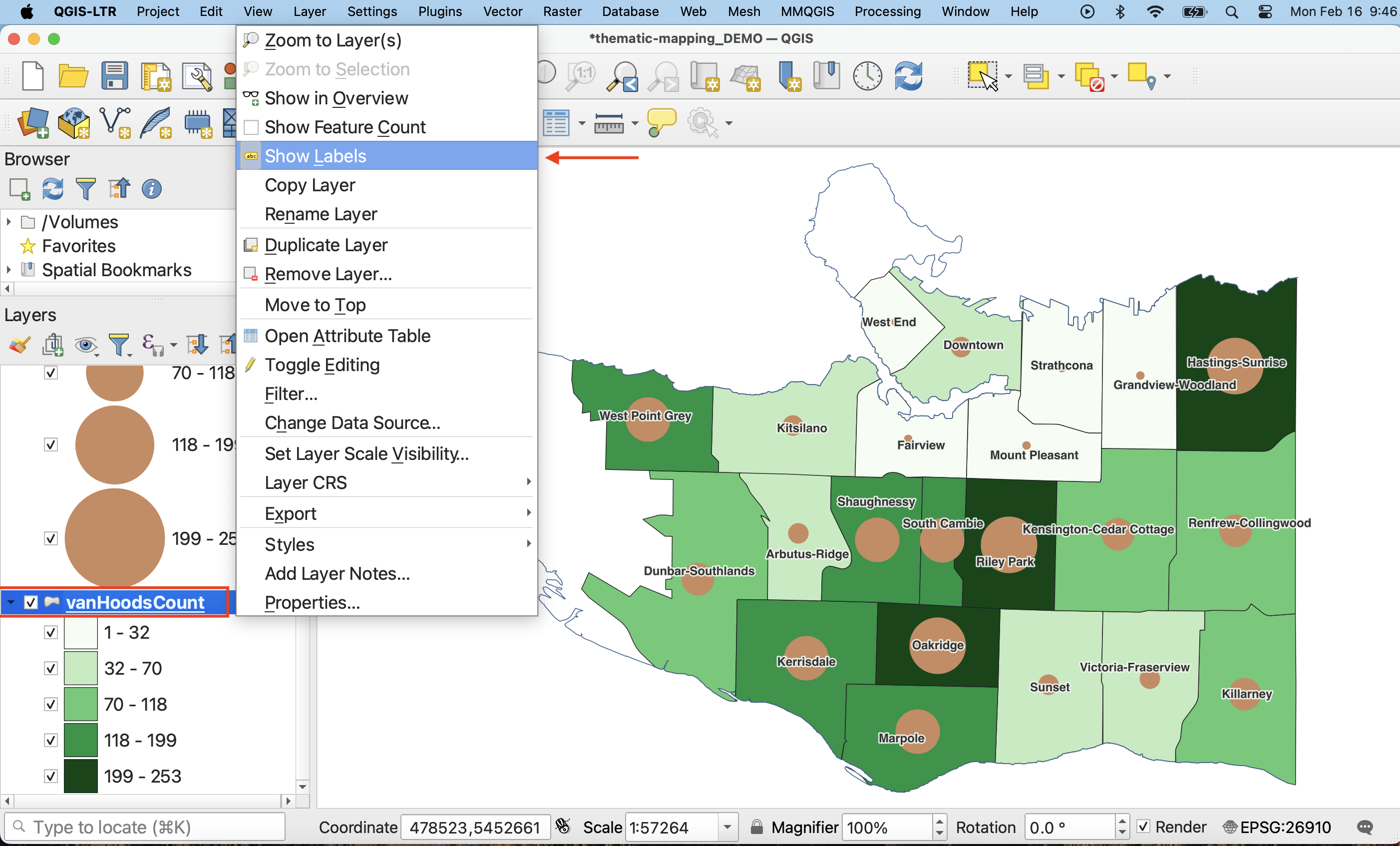Click the EPSG:26910 CRS button
The width and height of the screenshot is (1400, 846).
[1277, 827]
